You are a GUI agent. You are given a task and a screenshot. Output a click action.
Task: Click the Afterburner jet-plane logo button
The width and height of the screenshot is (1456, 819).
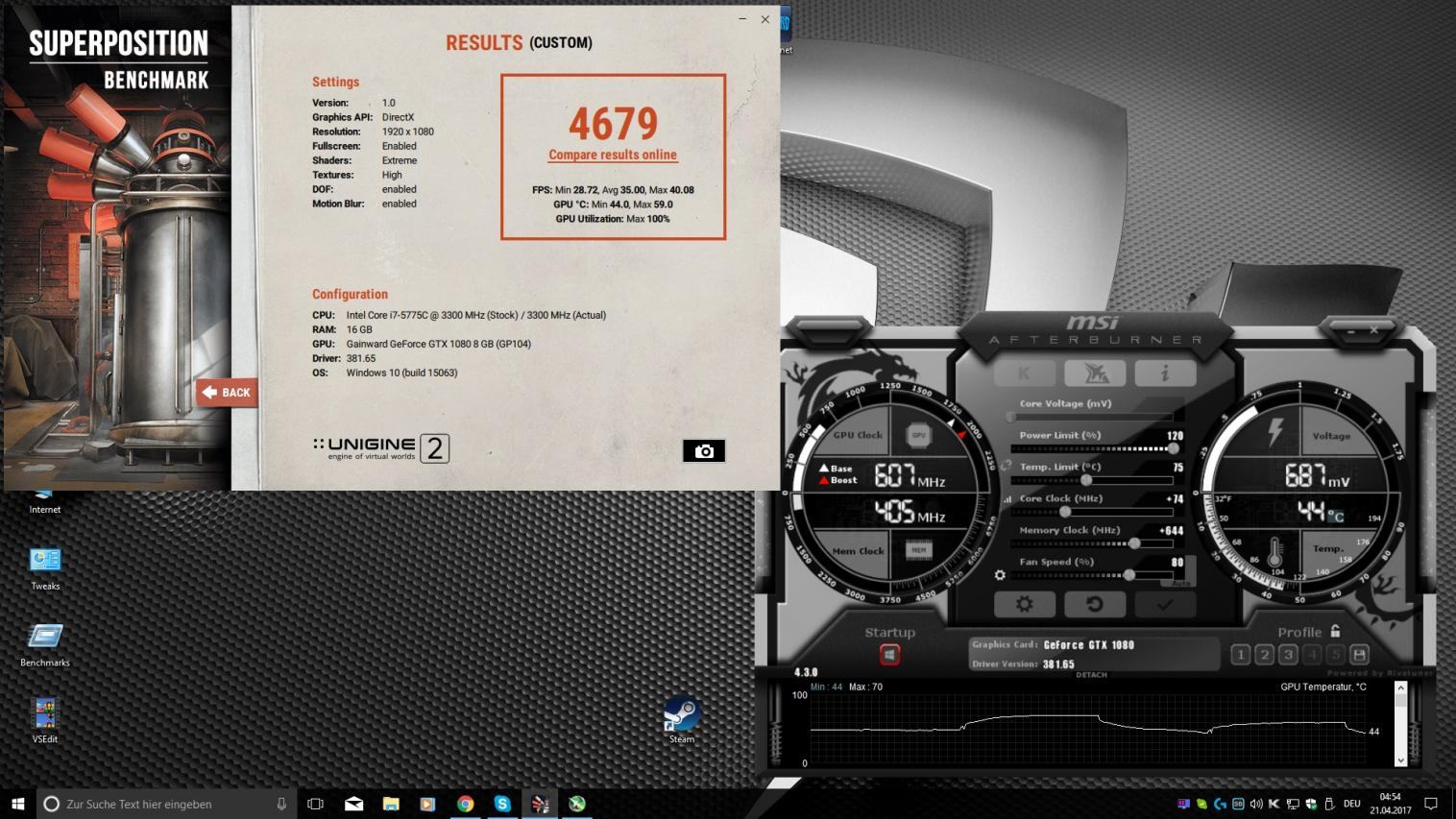(x=1094, y=373)
